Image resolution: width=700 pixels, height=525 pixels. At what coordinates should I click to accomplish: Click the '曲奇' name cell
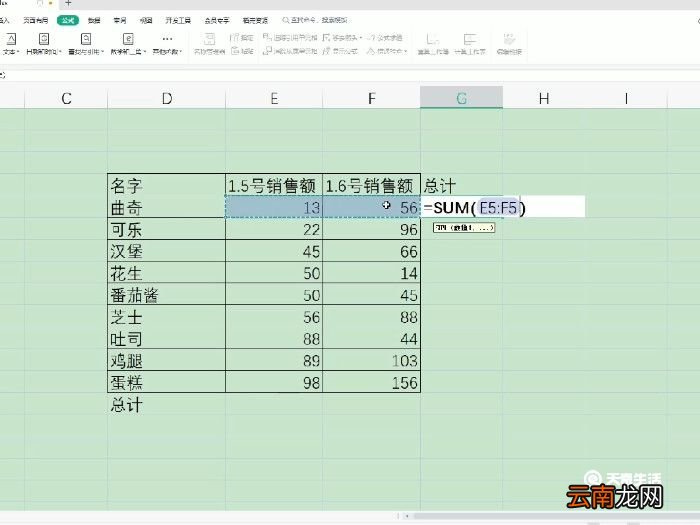167,207
